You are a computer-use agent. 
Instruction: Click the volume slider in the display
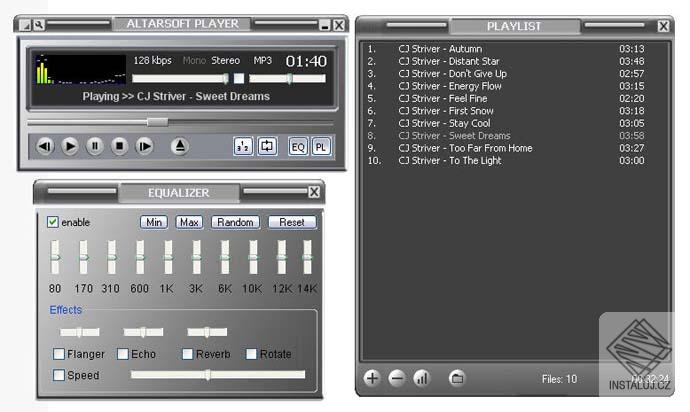click(180, 78)
